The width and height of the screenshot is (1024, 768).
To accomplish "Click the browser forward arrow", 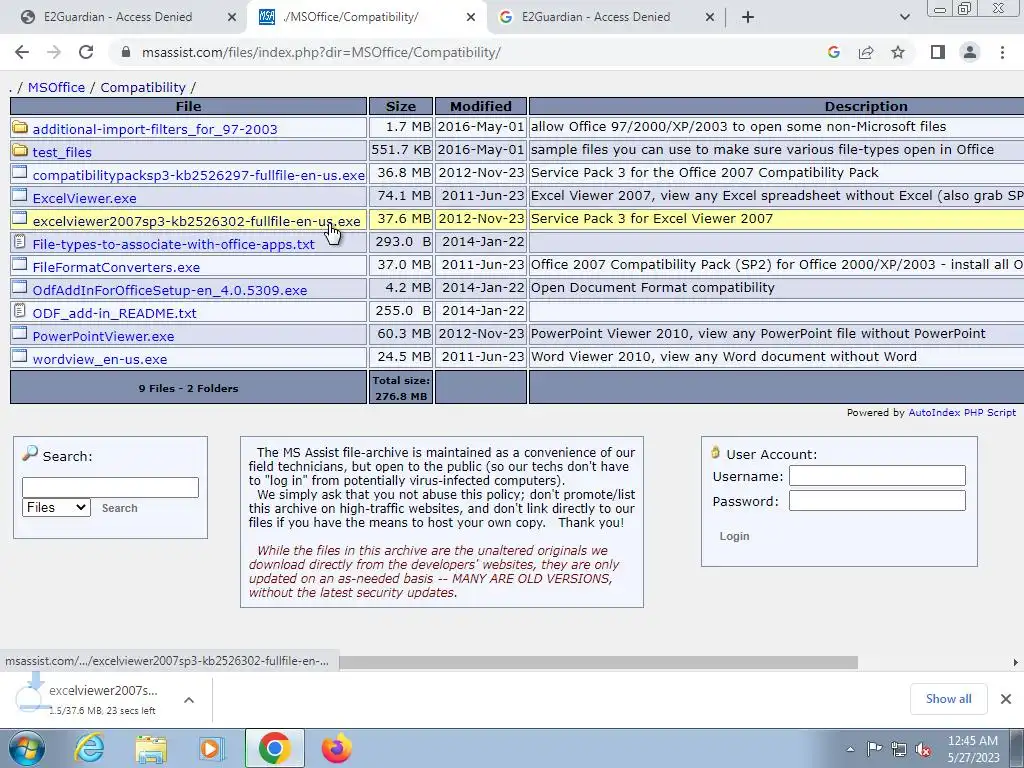I will [x=54, y=52].
